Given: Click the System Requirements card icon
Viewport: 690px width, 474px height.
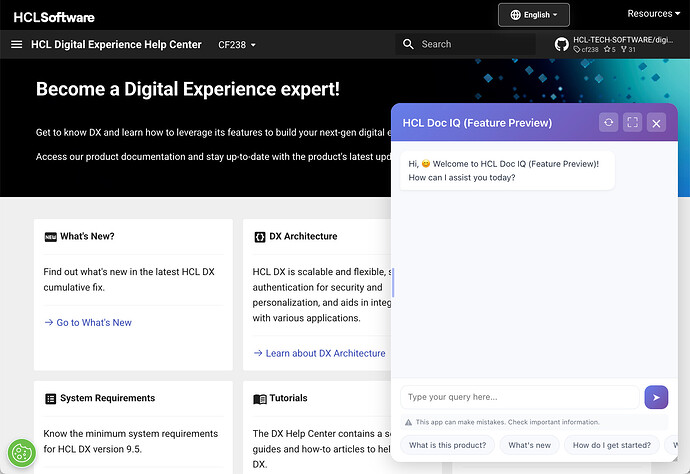Looking at the screenshot, I should (51, 399).
